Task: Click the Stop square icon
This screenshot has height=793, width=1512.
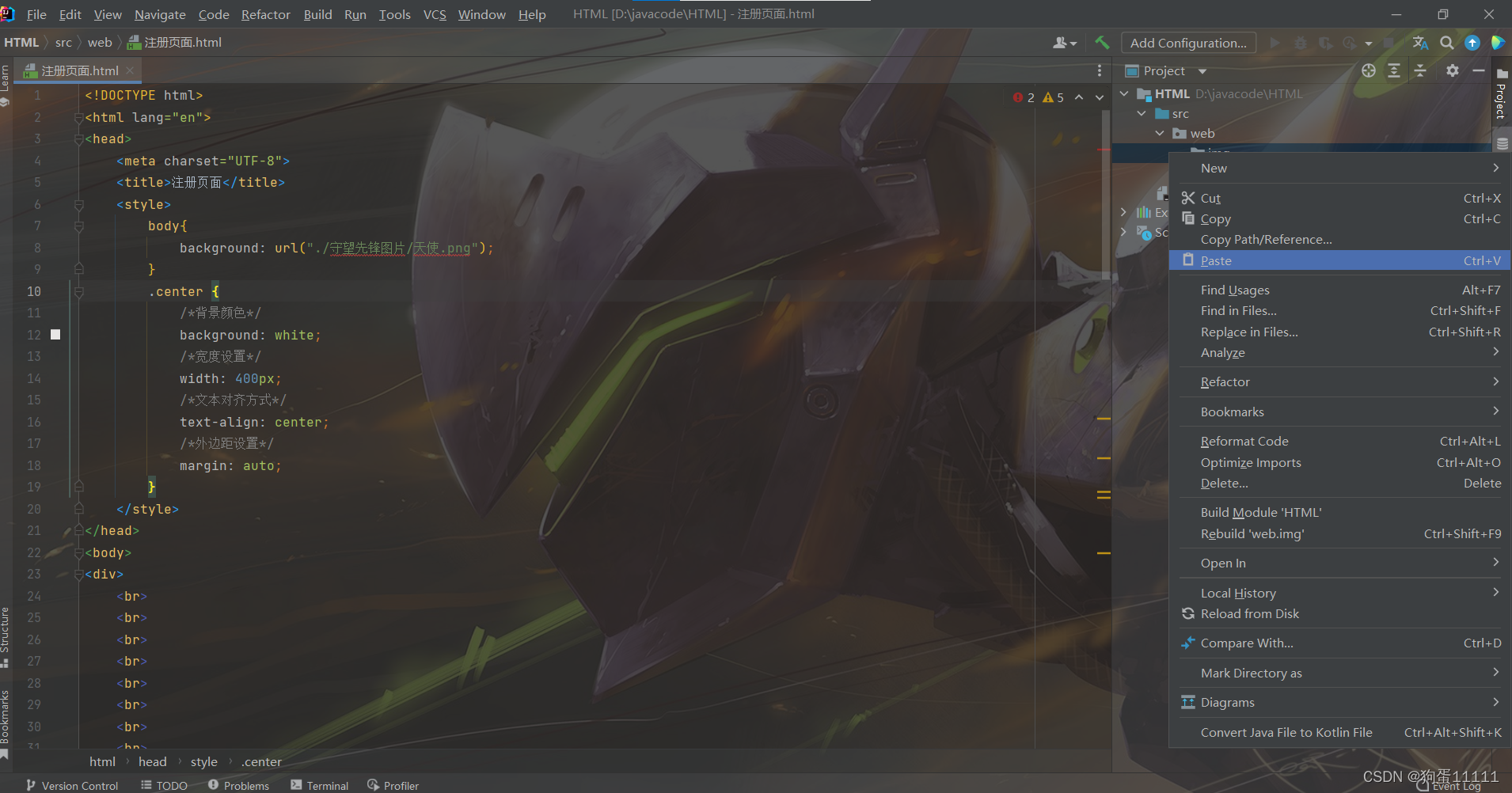Action: [x=1389, y=43]
